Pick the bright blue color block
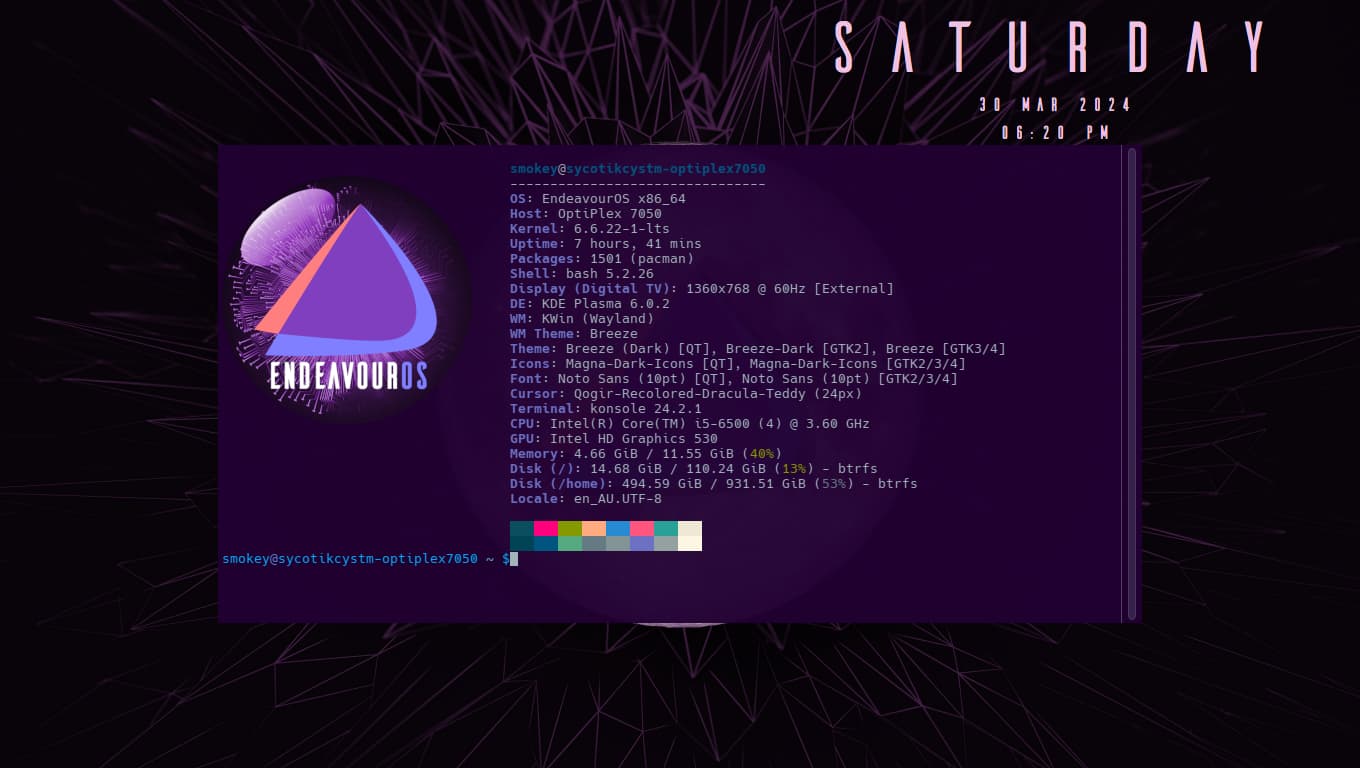The height and width of the screenshot is (768, 1360). tap(617, 528)
